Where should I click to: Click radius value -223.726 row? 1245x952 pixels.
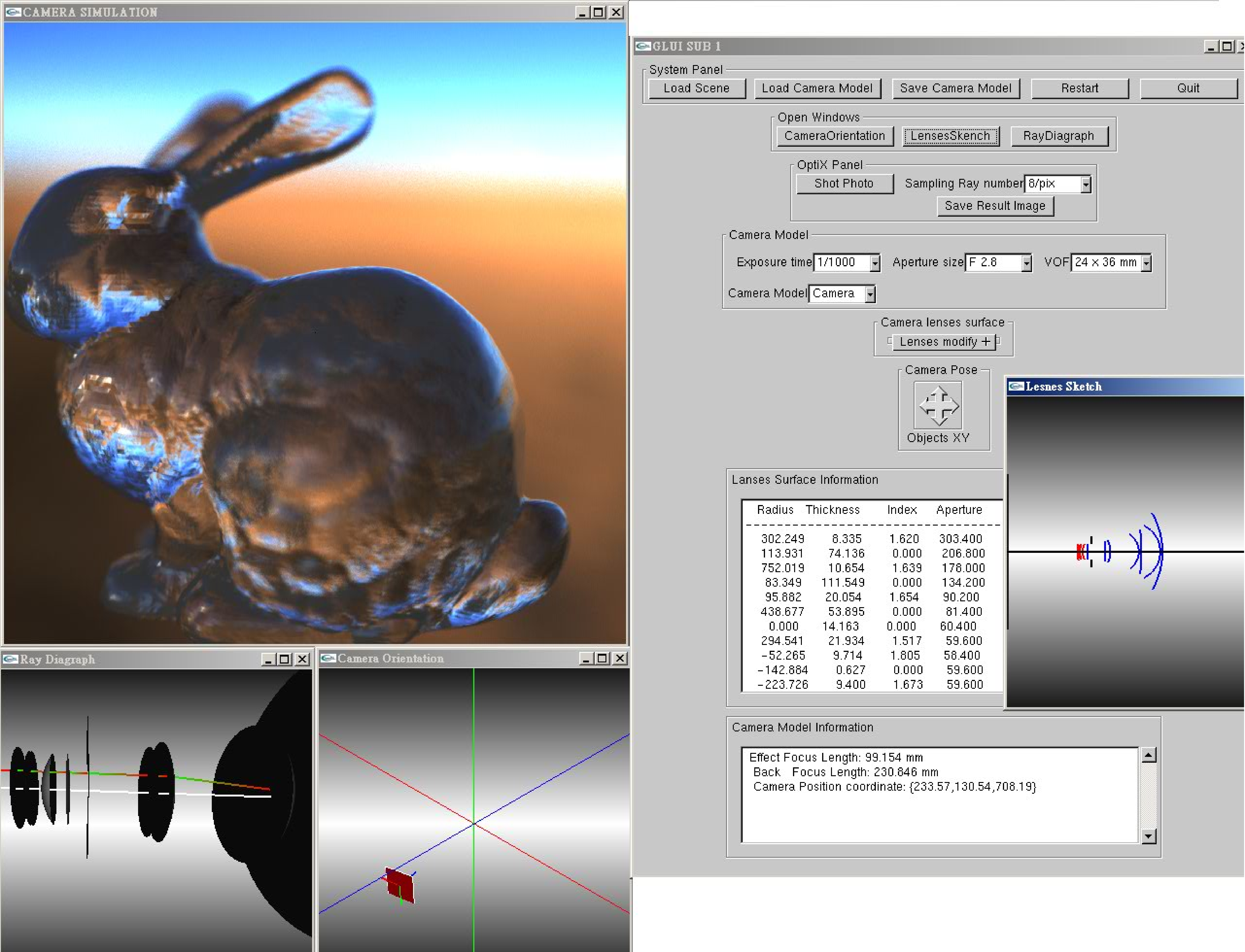pos(782,685)
